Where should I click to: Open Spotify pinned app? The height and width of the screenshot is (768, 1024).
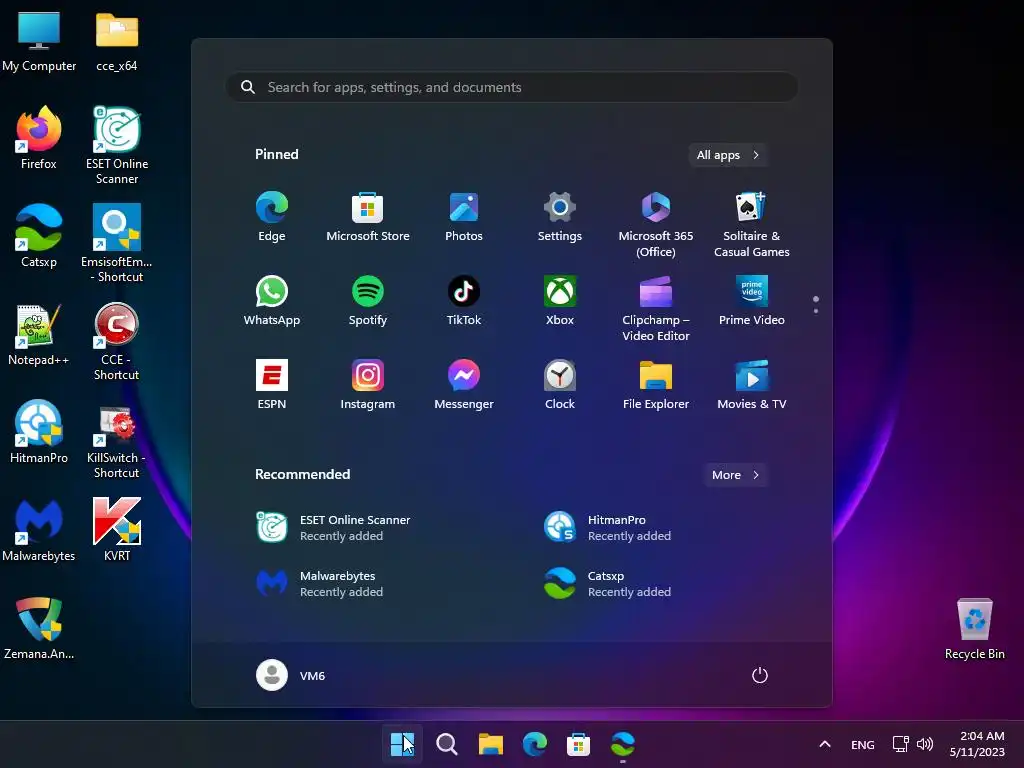[x=368, y=301]
